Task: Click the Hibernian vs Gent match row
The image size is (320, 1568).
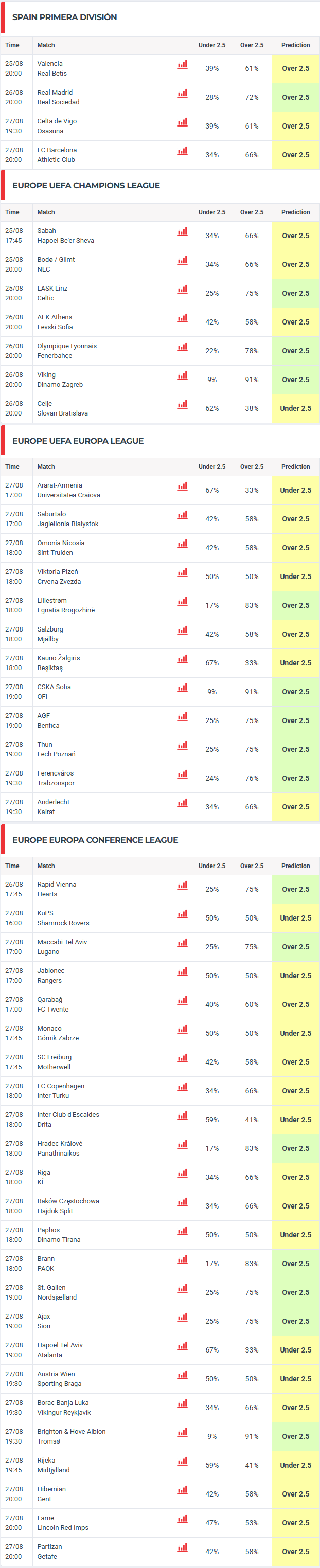Action: 160,1494
